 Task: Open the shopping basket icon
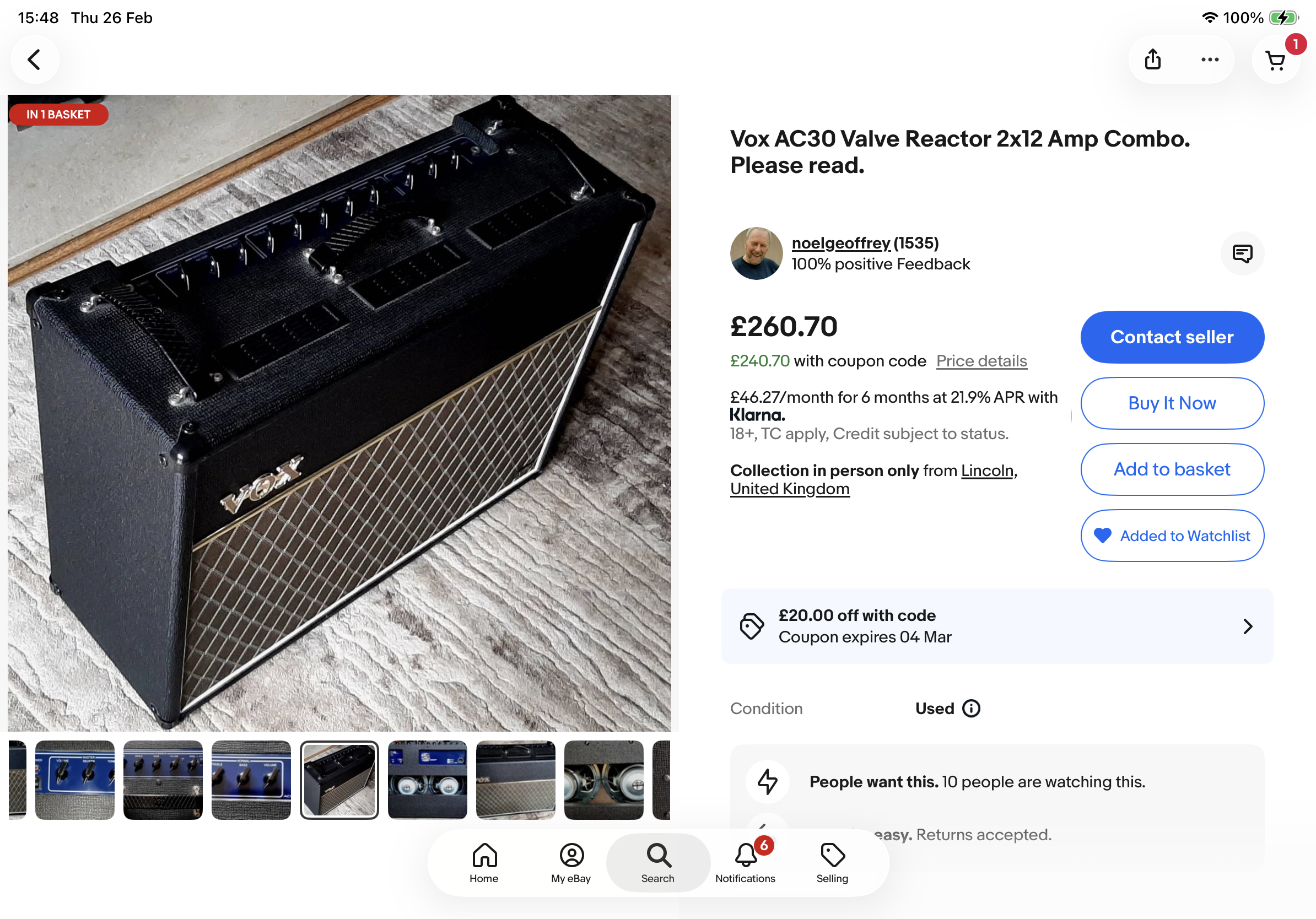pos(1275,61)
